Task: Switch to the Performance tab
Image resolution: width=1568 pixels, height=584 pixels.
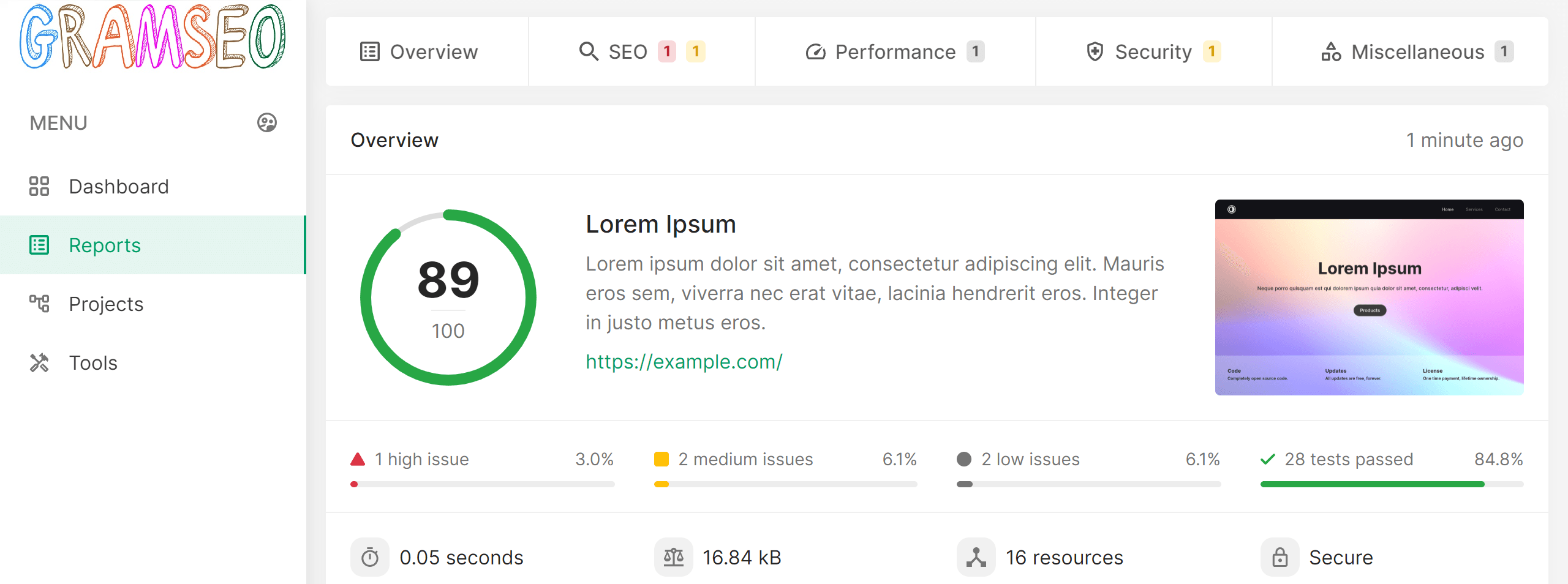Action: (895, 52)
